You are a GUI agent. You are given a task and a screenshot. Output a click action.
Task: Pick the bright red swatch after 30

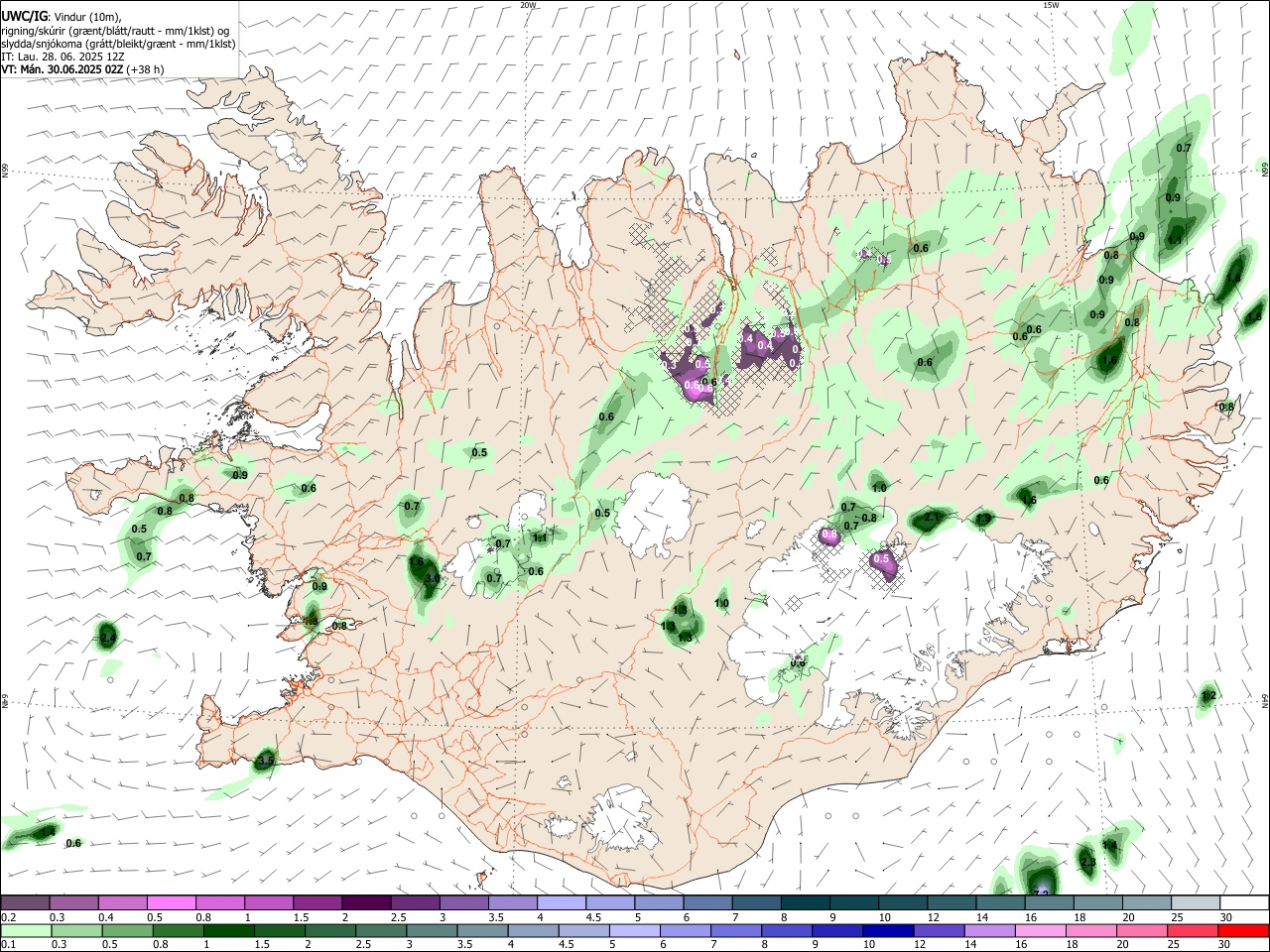tap(1243, 931)
